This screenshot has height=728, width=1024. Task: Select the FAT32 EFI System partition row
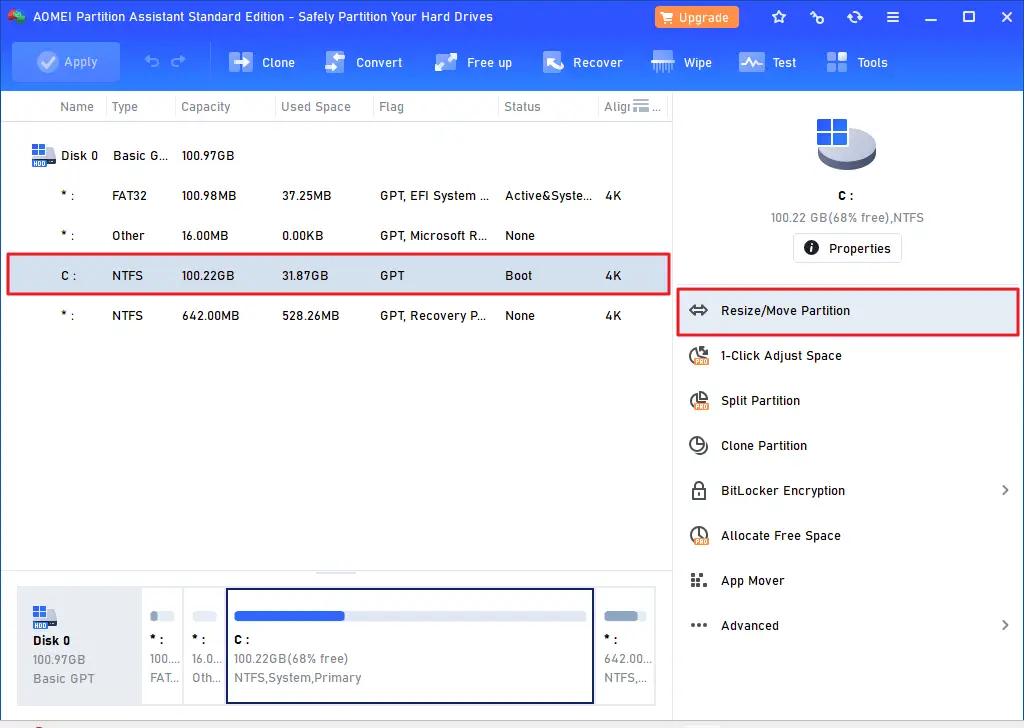point(338,195)
